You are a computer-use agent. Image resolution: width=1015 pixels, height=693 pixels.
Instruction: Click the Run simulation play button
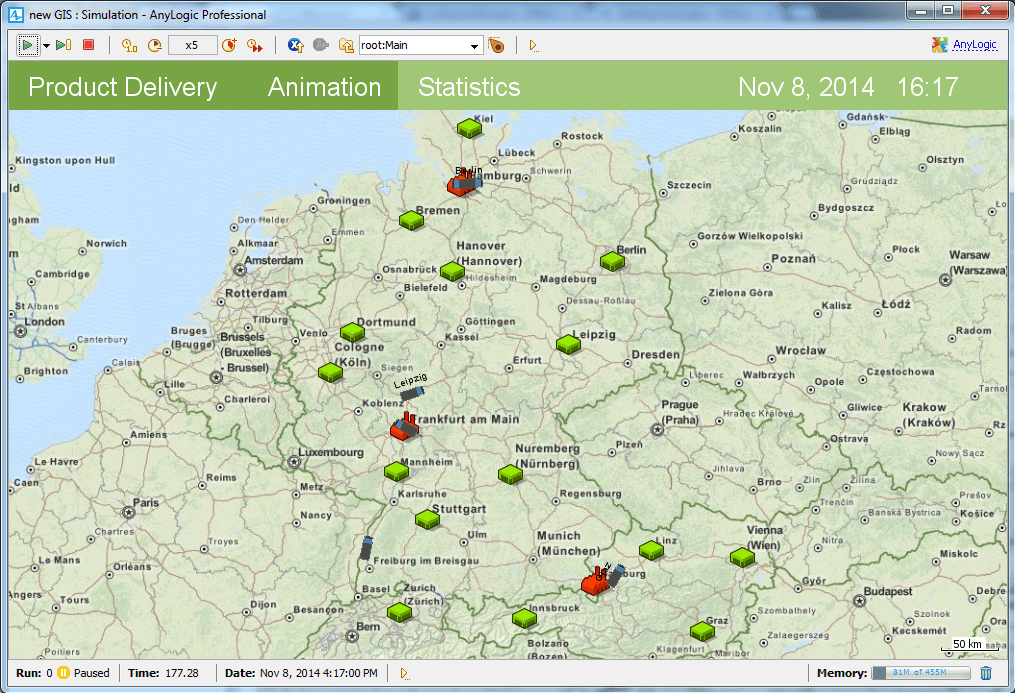click(x=27, y=45)
